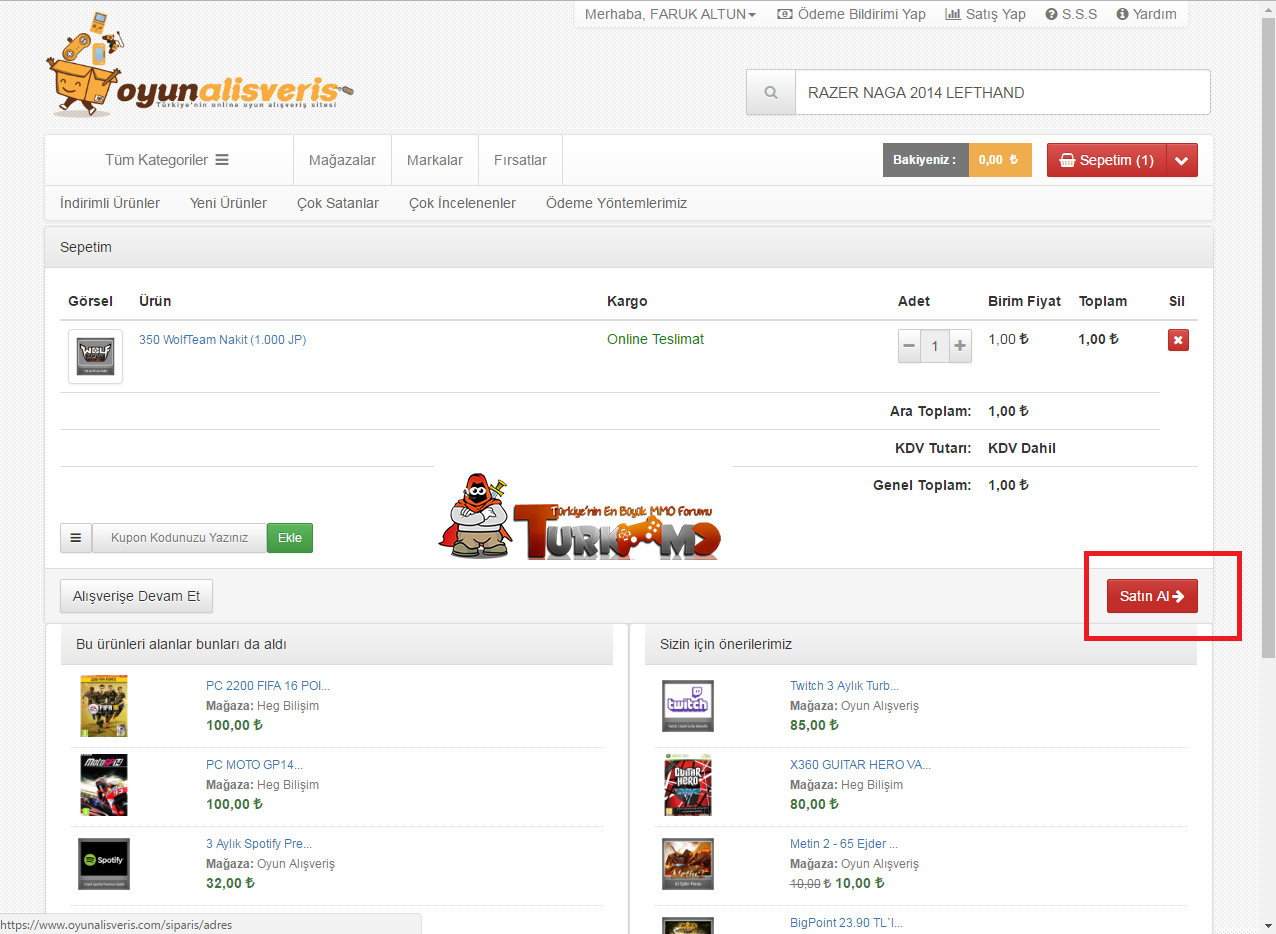Viewport: 1276px width, 934px height.
Task: Click the oyunalisveris site logo
Action: 199,64
